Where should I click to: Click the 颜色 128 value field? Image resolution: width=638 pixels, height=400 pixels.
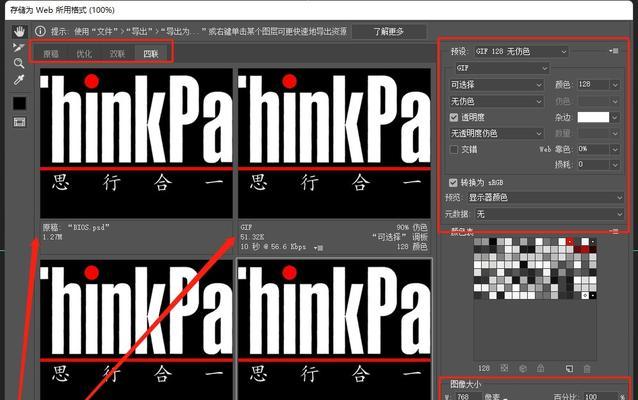click(x=593, y=84)
